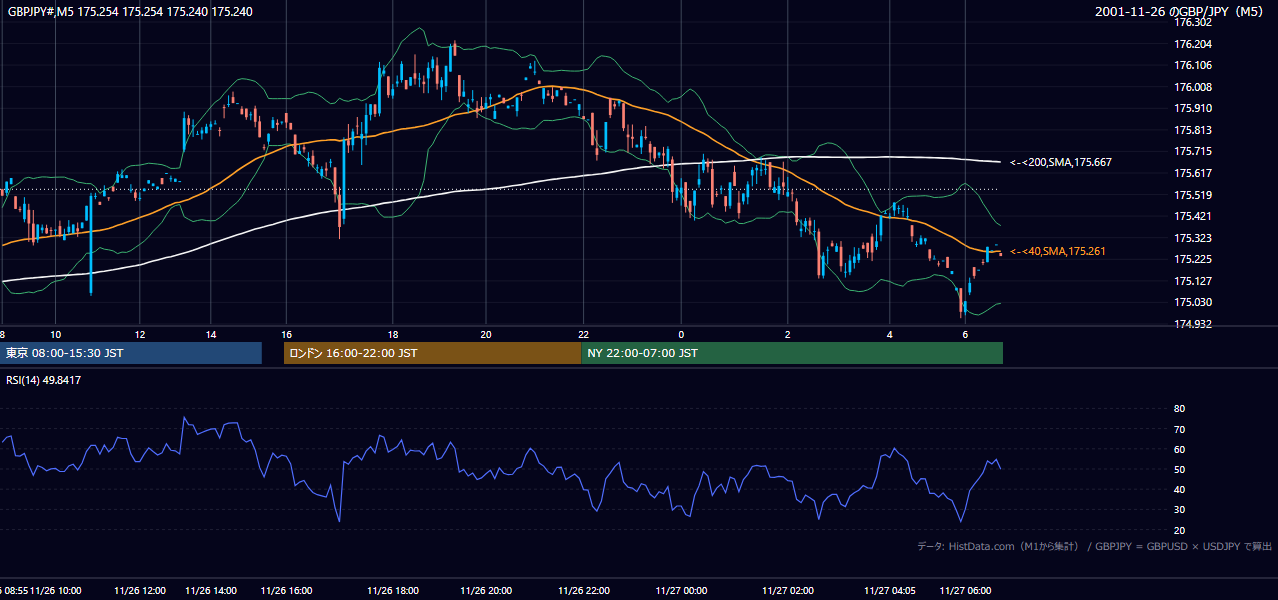Click the hour 22 marker above session bars
The image size is (1278, 600).
coord(584,334)
